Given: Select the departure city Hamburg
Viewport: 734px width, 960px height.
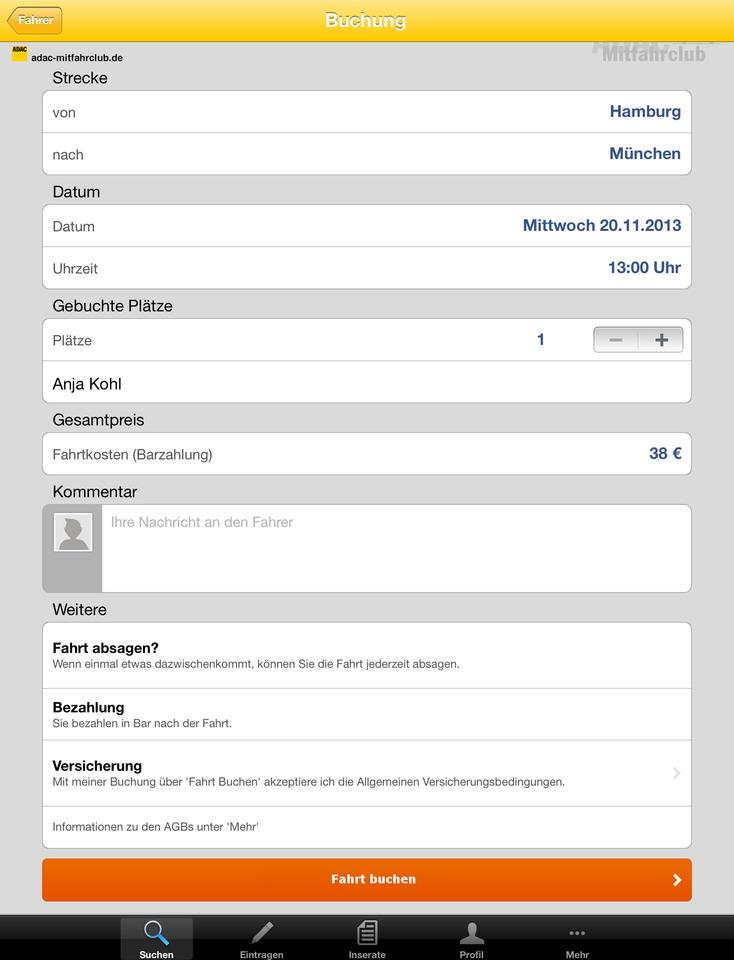Looking at the screenshot, I should (x=645, y=111).
